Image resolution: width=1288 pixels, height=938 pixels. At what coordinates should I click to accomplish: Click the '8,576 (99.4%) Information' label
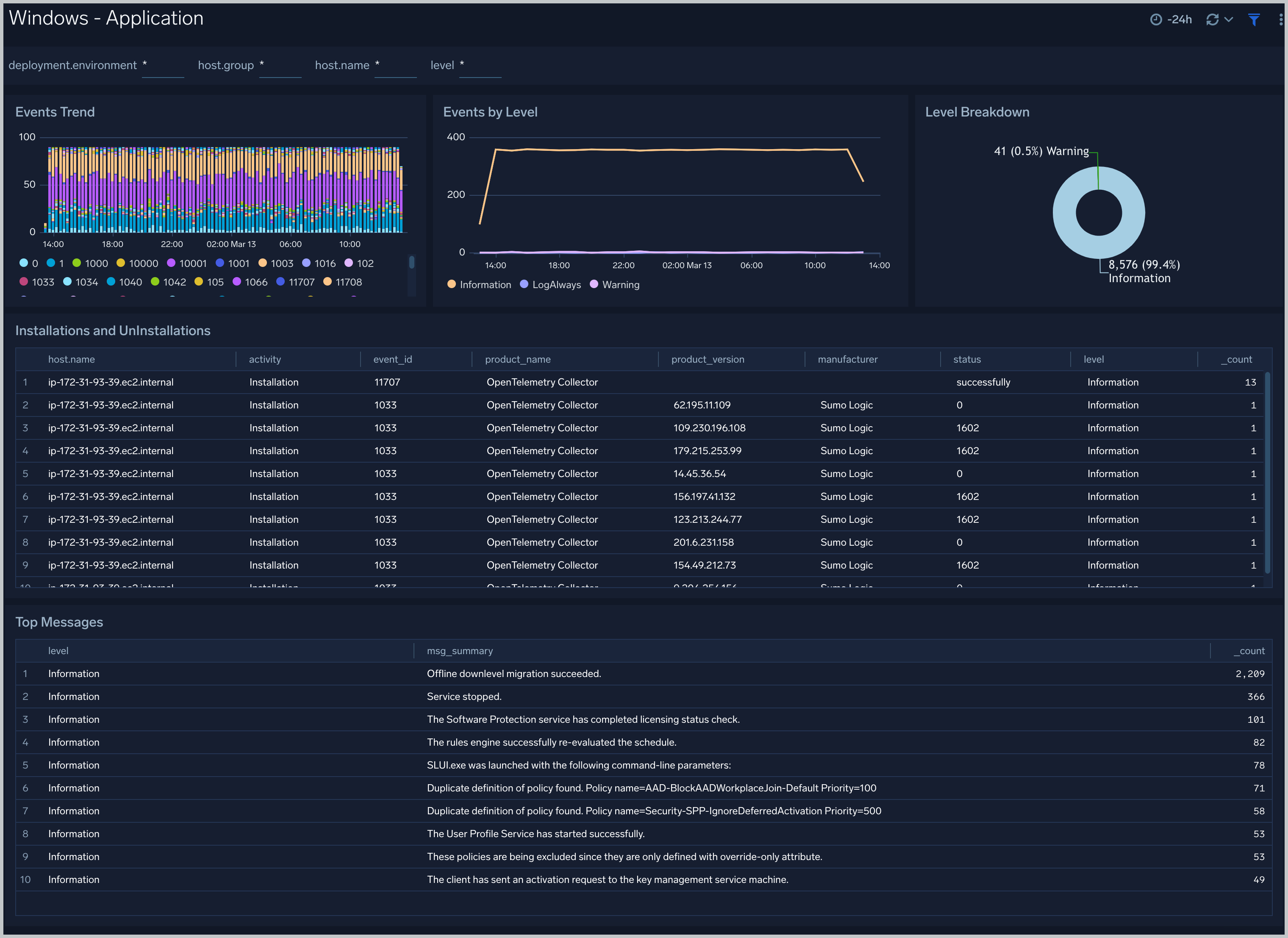[1144, 272]
